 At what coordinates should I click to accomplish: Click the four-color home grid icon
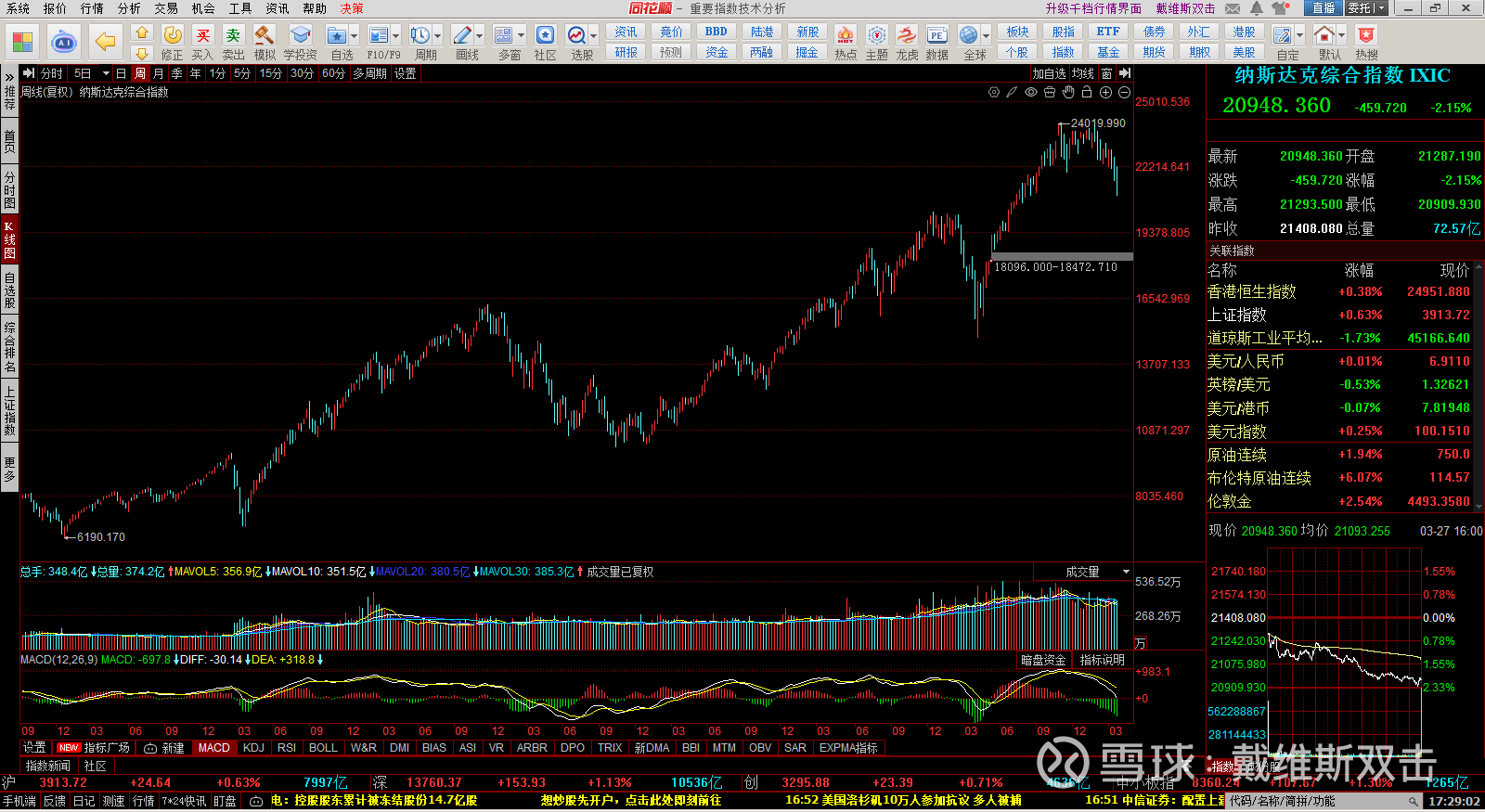pyautogui.click(x=22, y=42)
